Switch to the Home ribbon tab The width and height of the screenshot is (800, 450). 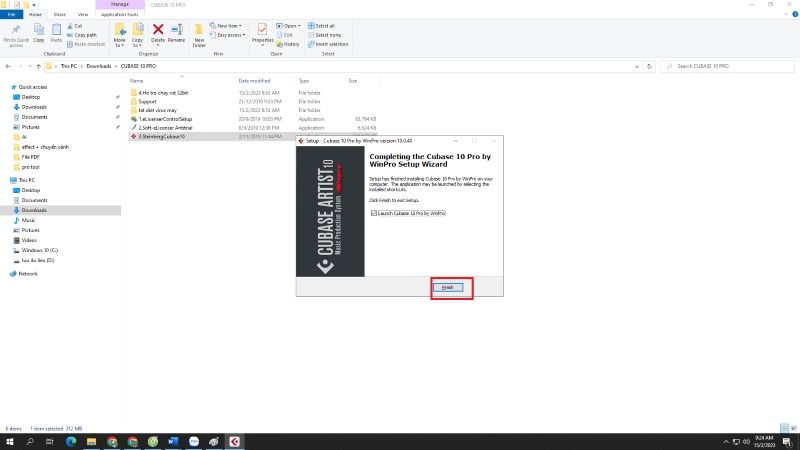pos(35,14)
